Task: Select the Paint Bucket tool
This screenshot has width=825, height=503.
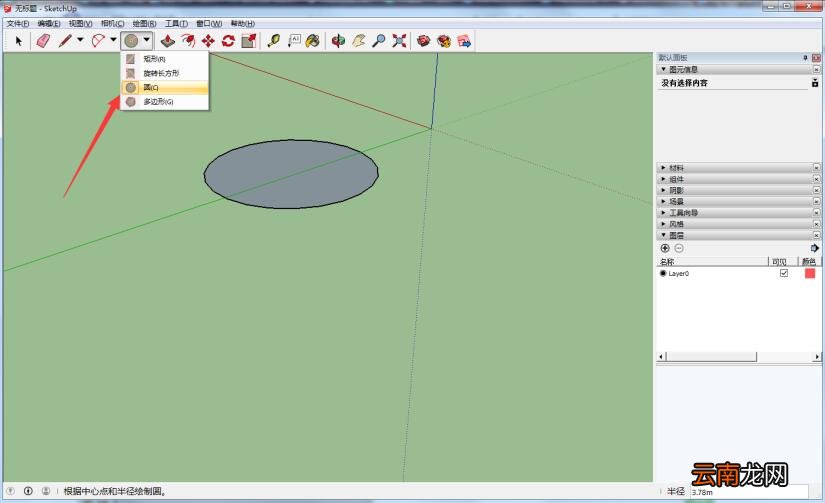Action: (313, 41)
